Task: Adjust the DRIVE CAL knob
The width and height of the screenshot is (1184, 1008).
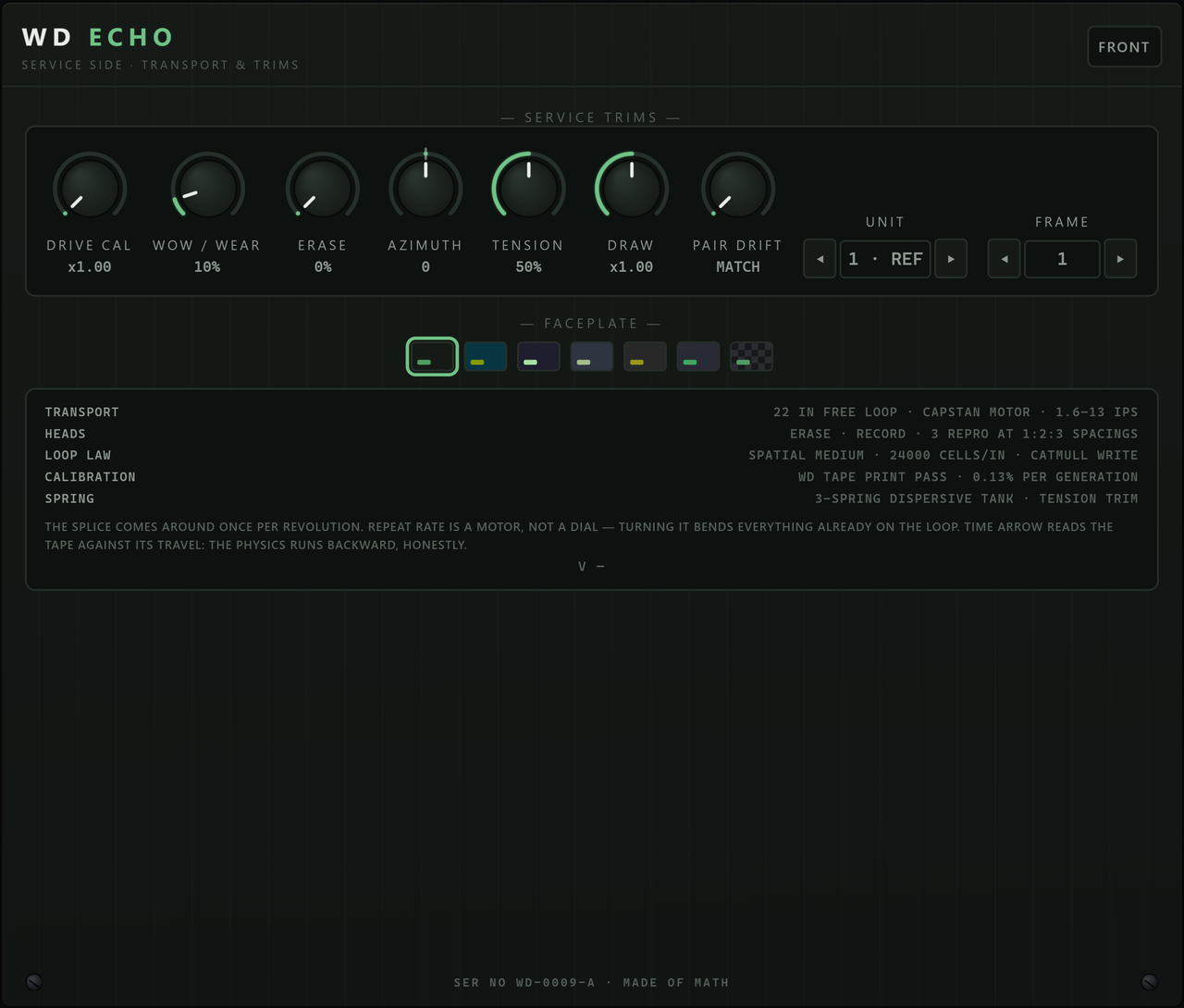Action: pos(90,188)
